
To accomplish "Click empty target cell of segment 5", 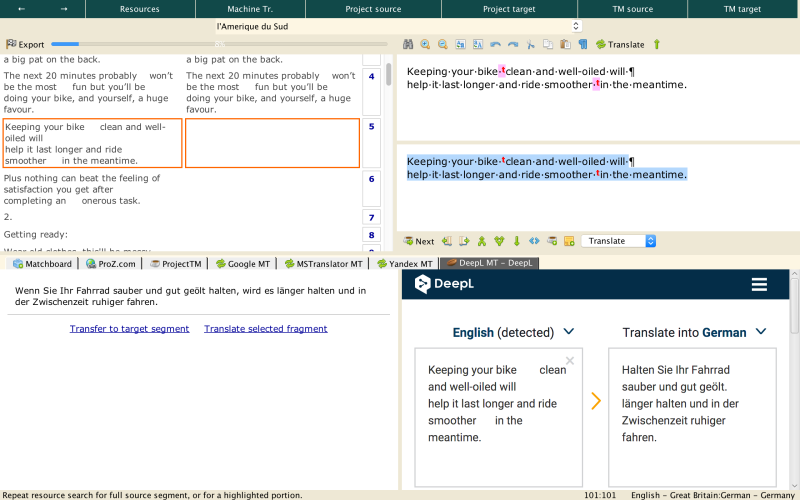I will 272,143.
